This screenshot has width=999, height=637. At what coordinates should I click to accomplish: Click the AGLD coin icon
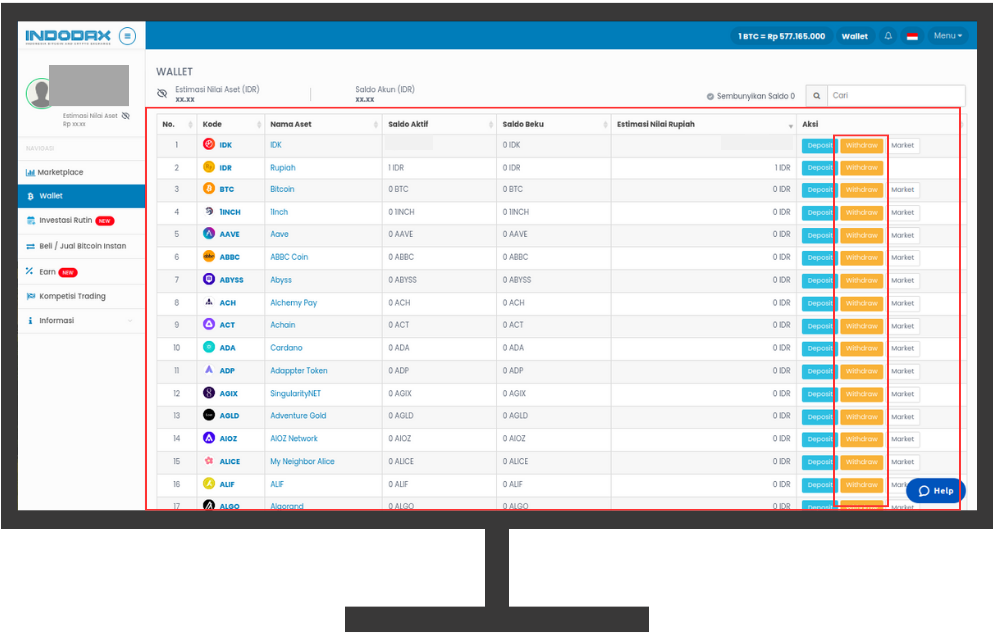pos(209,415)
